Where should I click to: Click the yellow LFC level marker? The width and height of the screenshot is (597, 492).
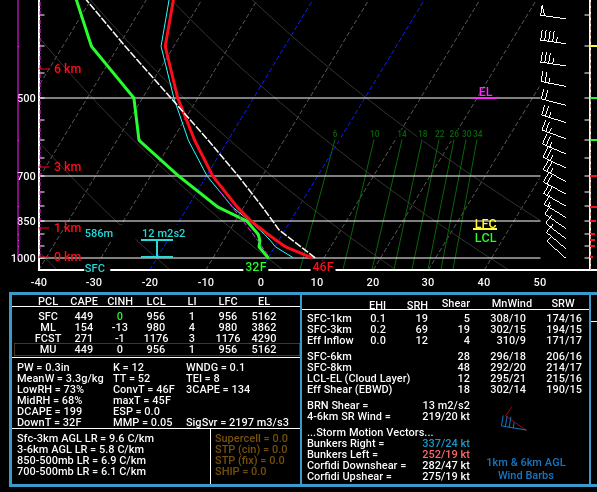[x=485, y=224]
